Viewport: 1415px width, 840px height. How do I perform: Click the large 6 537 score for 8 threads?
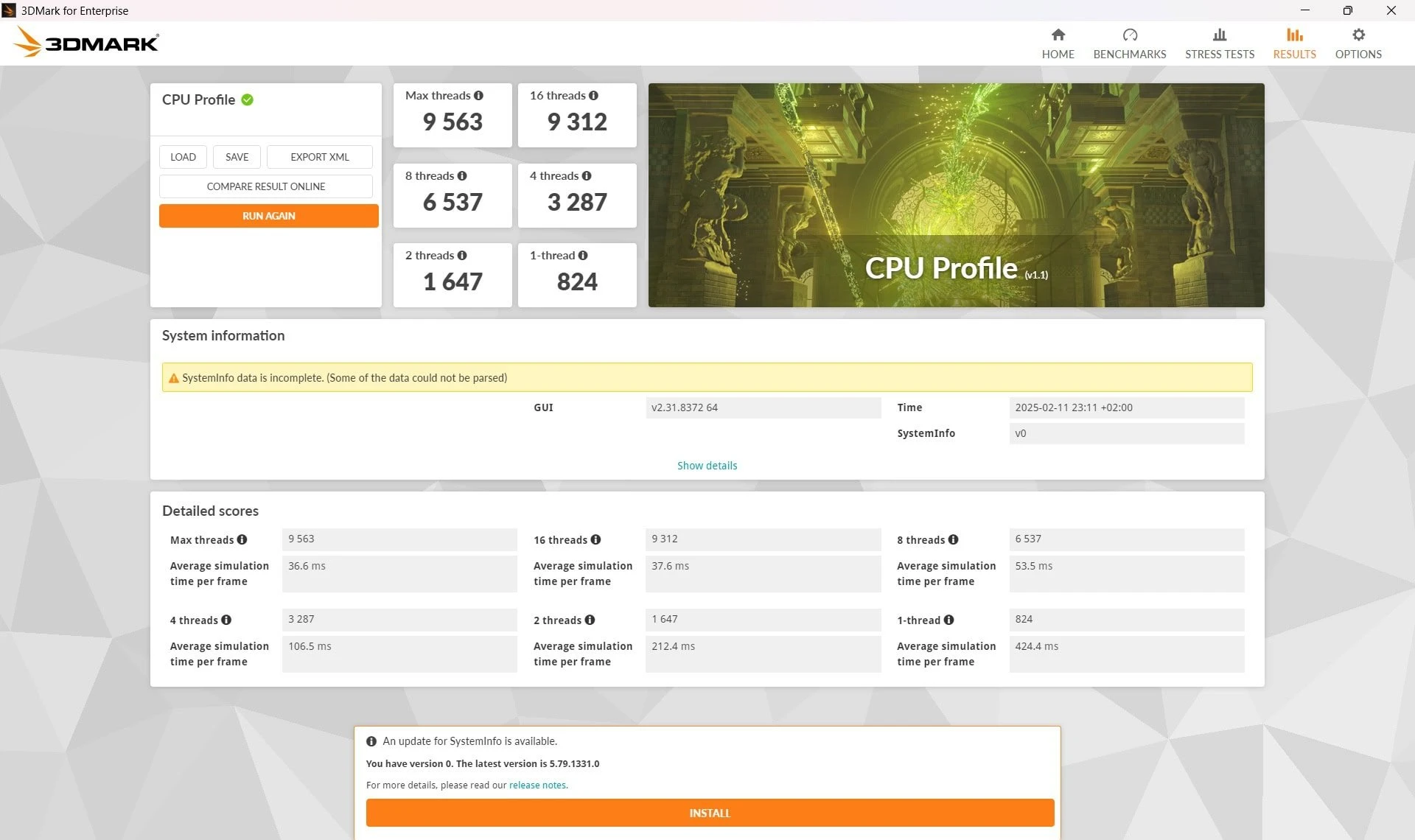(x=453, y=202)
